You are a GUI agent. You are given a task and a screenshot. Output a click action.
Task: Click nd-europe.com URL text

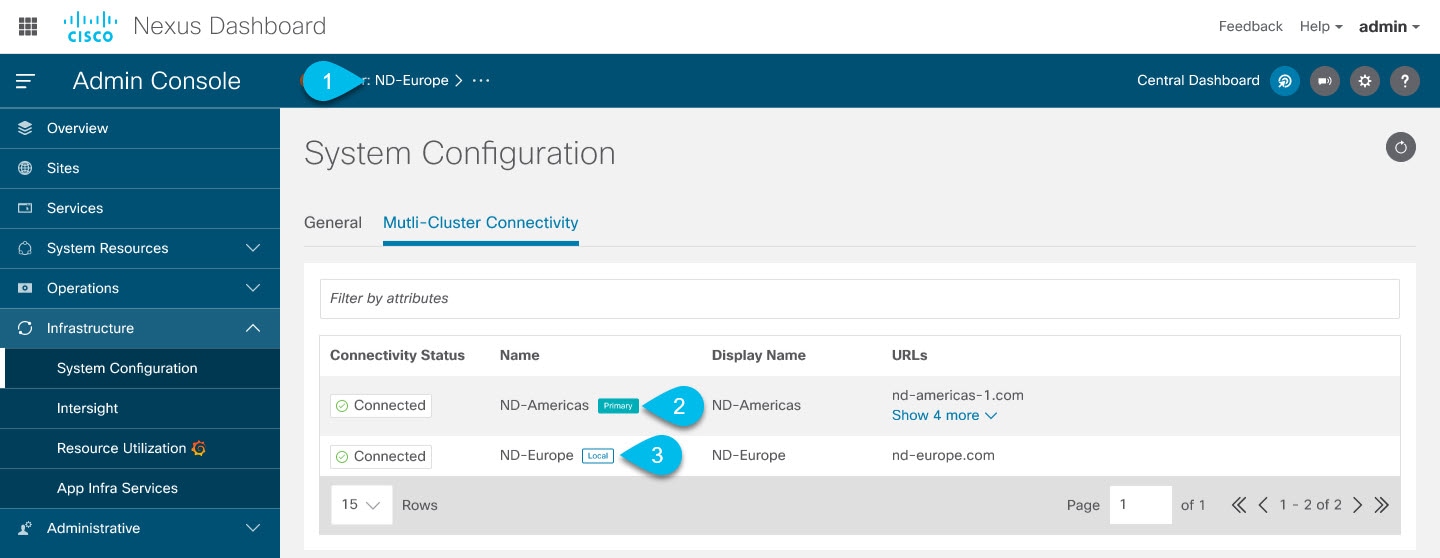click(943, 455)
